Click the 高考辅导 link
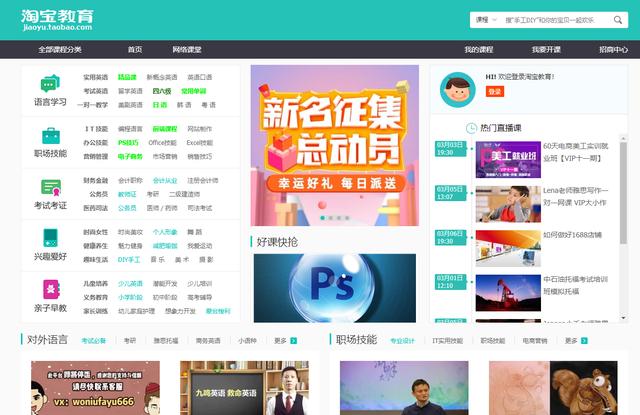Viewport: 640px width, 415px height. pos(200,297)
